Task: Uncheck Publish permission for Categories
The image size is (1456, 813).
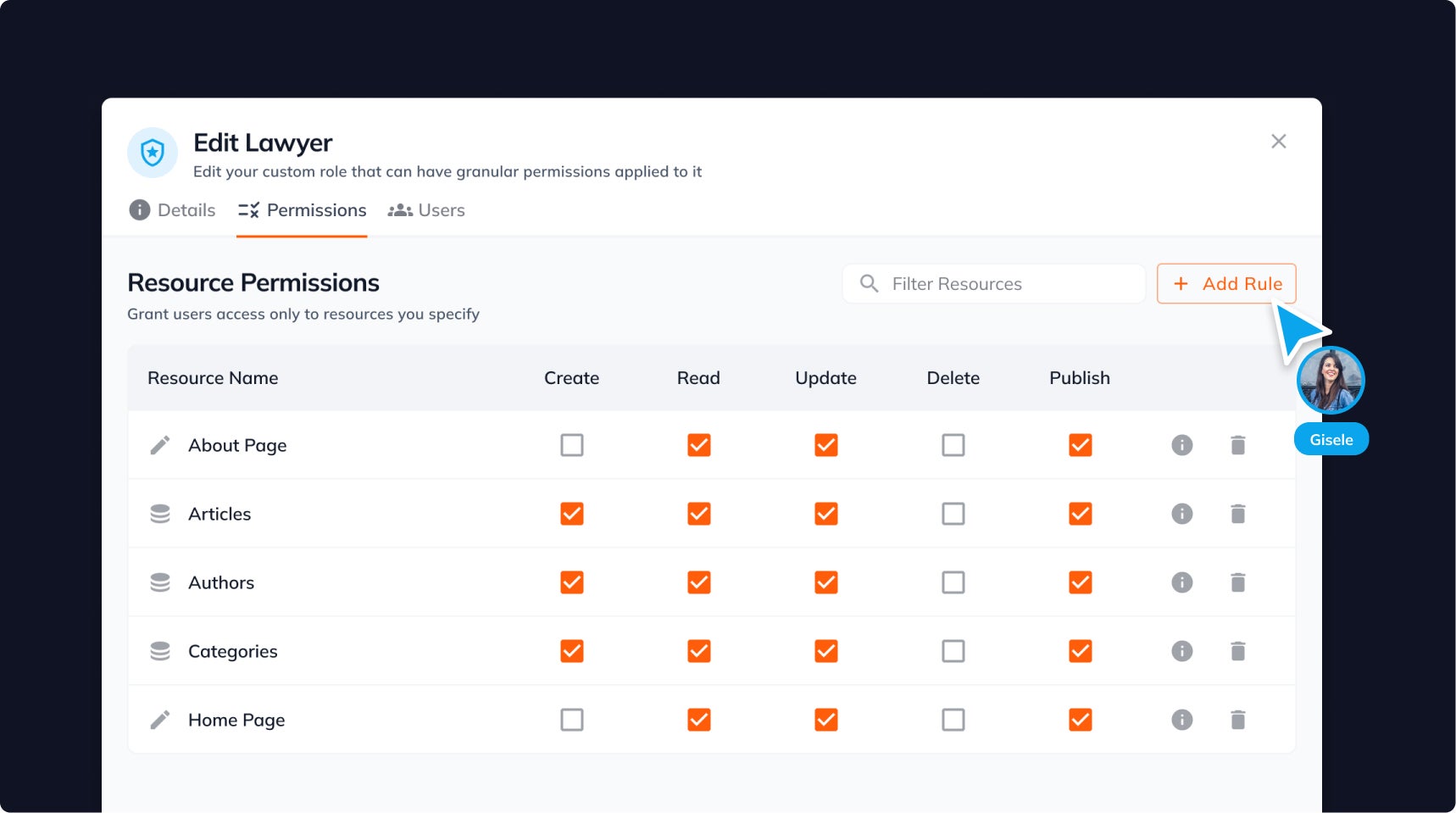Action: tap(1081, 651)
